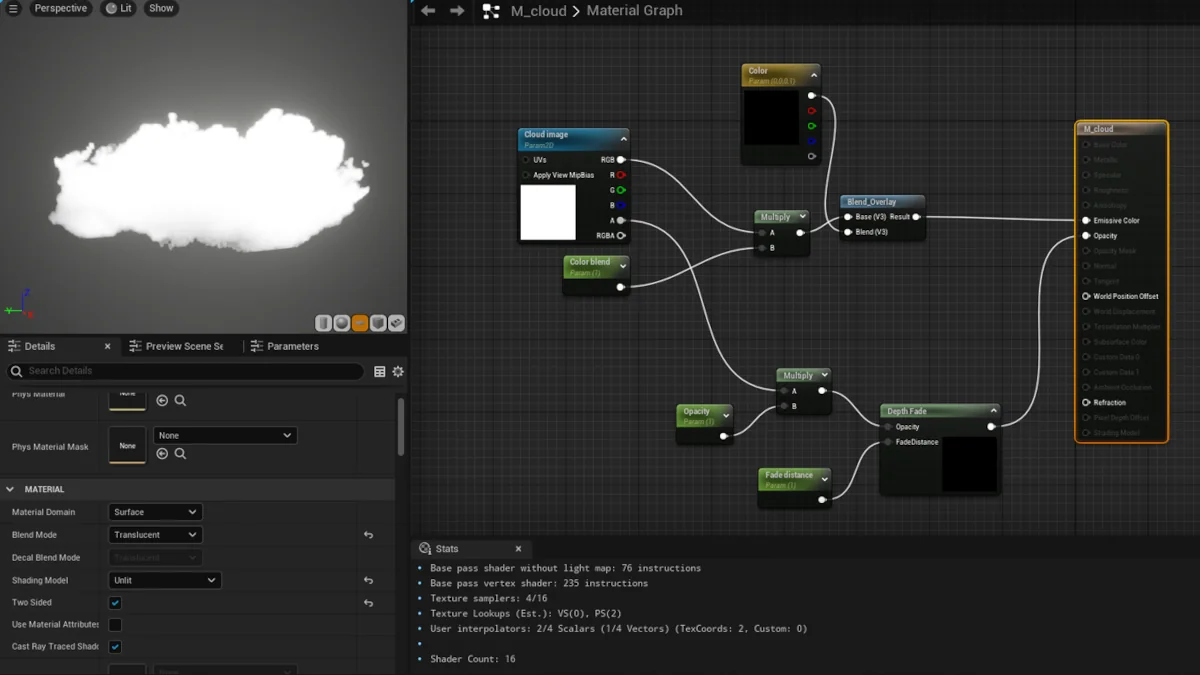Click the RGB output pin on Cloud image
Viewport: 1200px width, 675px height.
(x=621, y=160)
